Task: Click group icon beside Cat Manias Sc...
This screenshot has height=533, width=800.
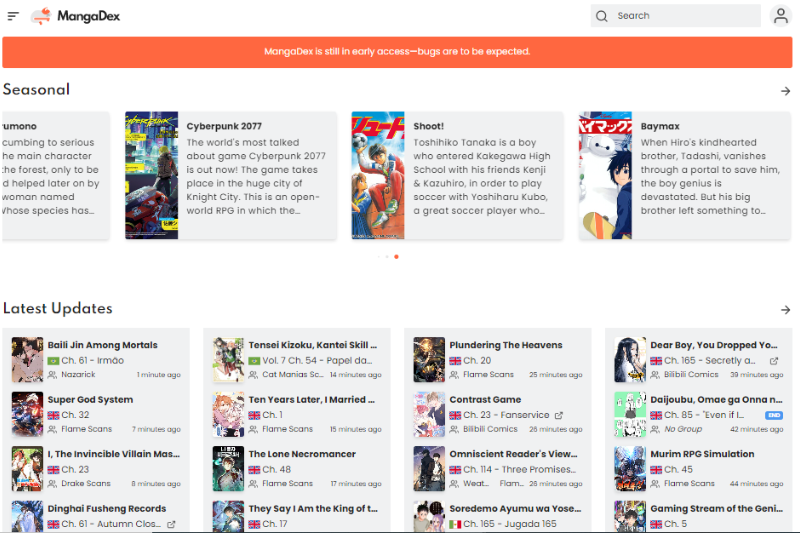Action: click(253, 375)
